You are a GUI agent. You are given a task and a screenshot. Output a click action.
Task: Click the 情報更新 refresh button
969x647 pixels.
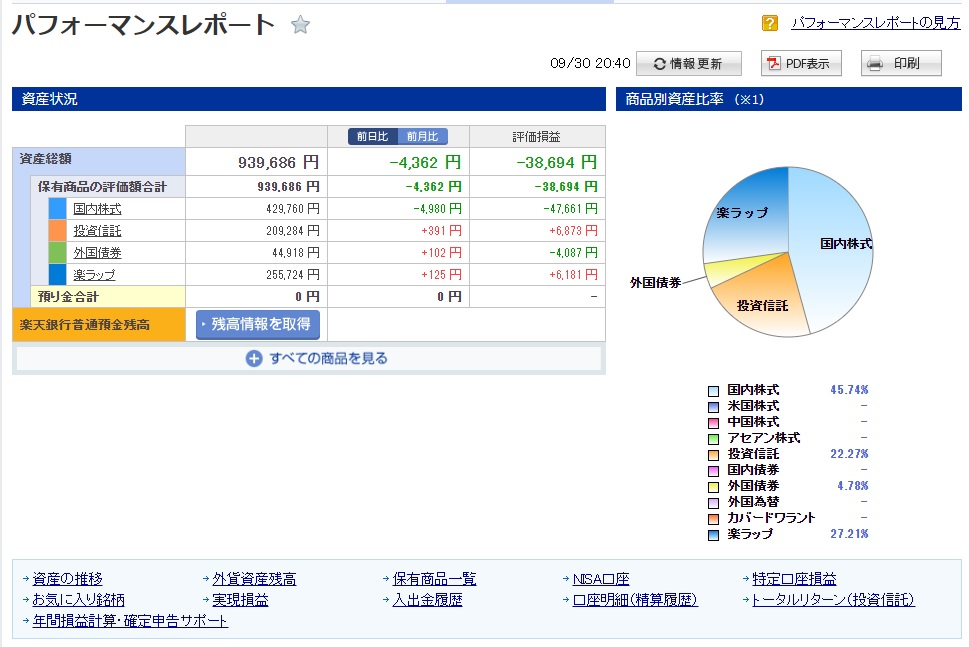(688, 63)
